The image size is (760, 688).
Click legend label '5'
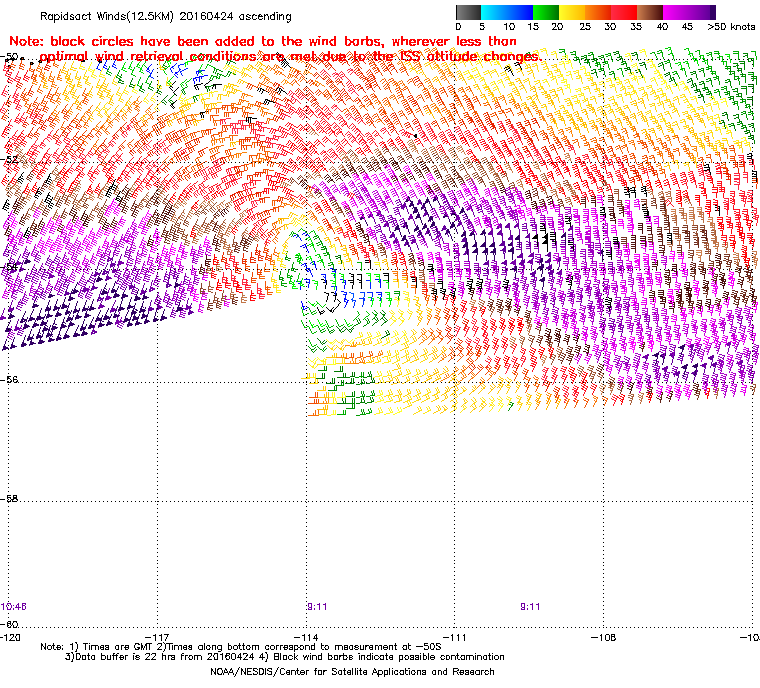(x=482, y=27)
